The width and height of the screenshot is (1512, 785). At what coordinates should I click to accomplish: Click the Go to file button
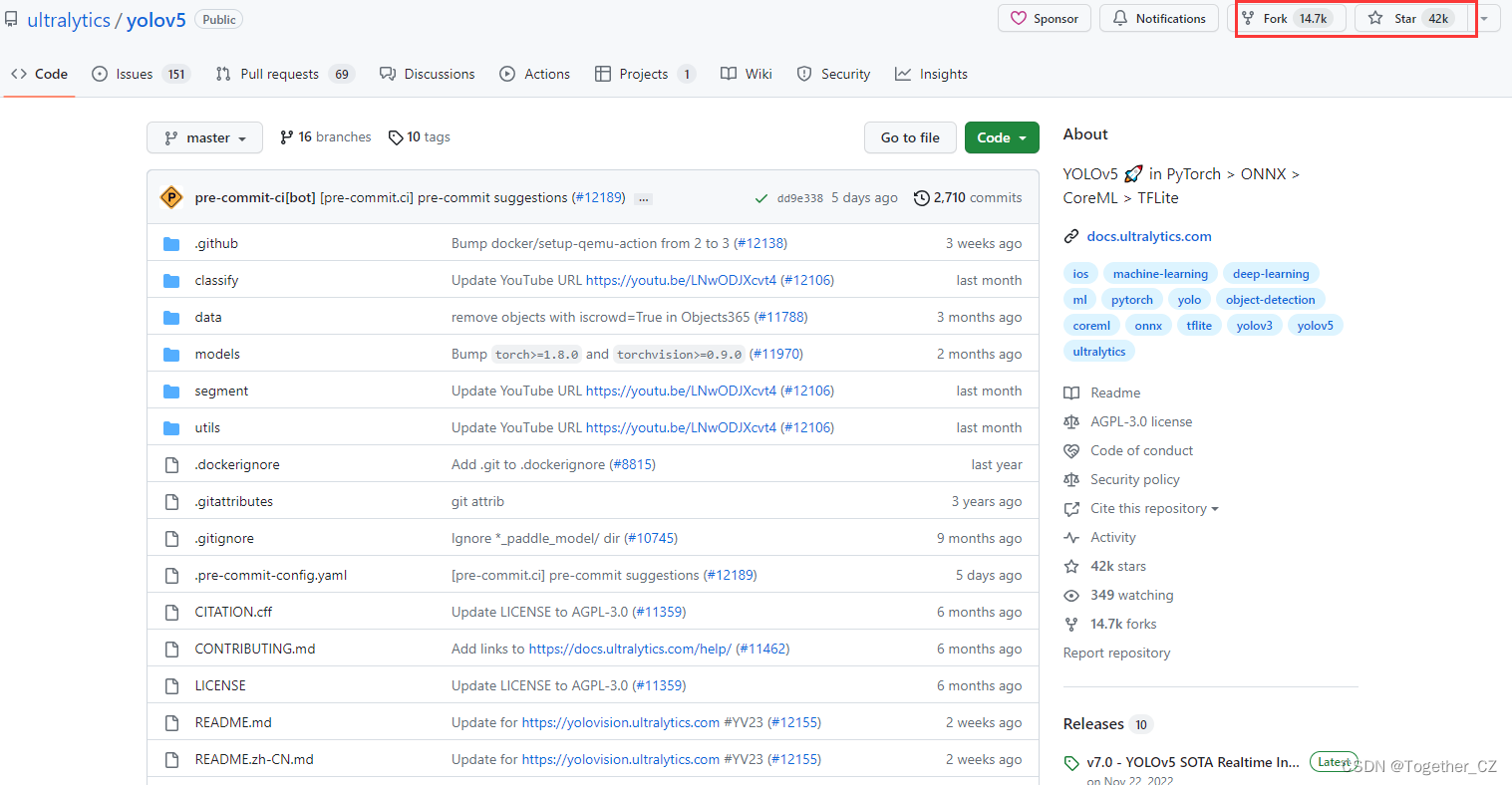coord(910,137)
